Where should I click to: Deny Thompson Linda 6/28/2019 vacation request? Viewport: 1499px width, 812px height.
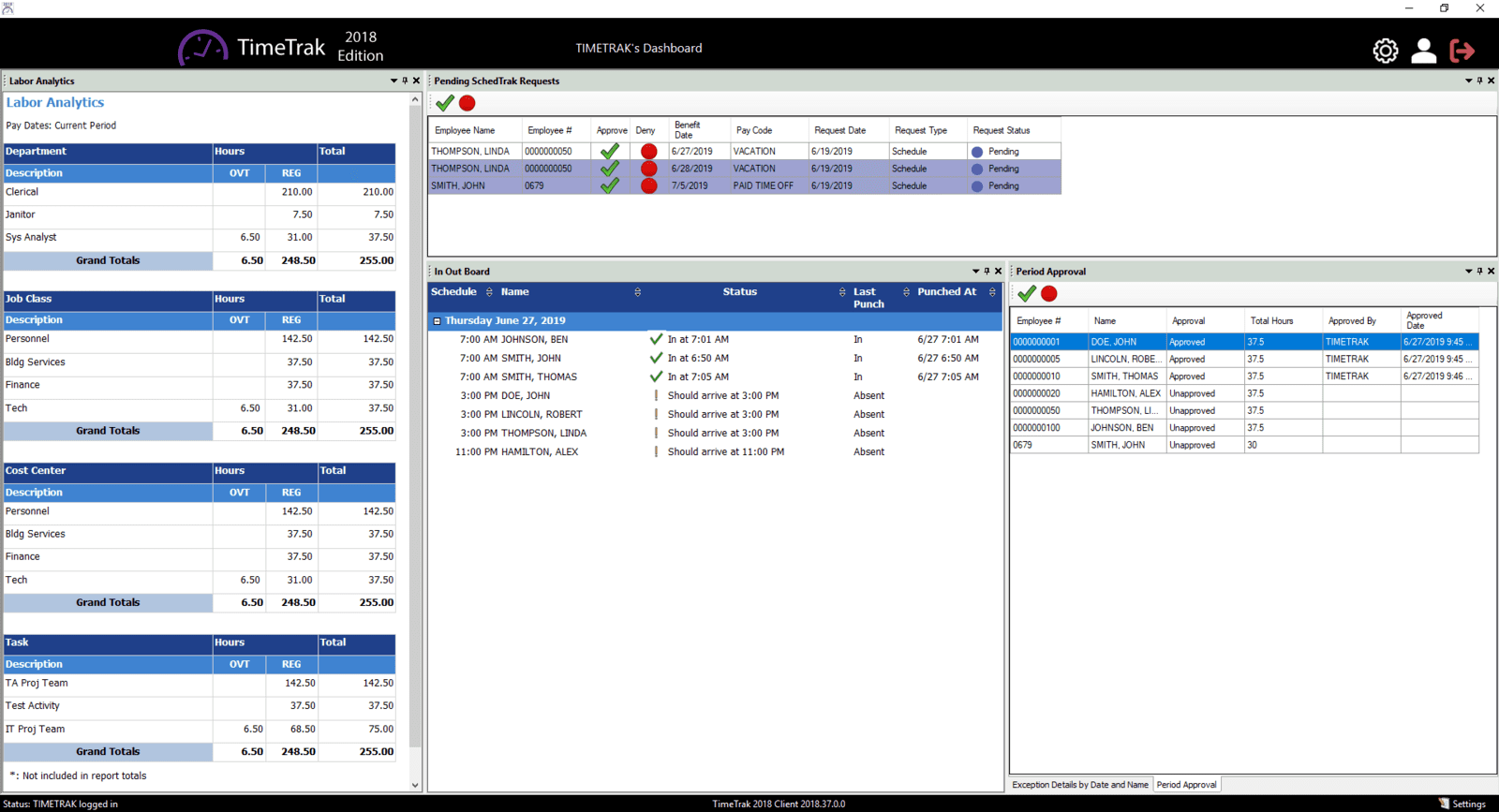tap(648, 169)
